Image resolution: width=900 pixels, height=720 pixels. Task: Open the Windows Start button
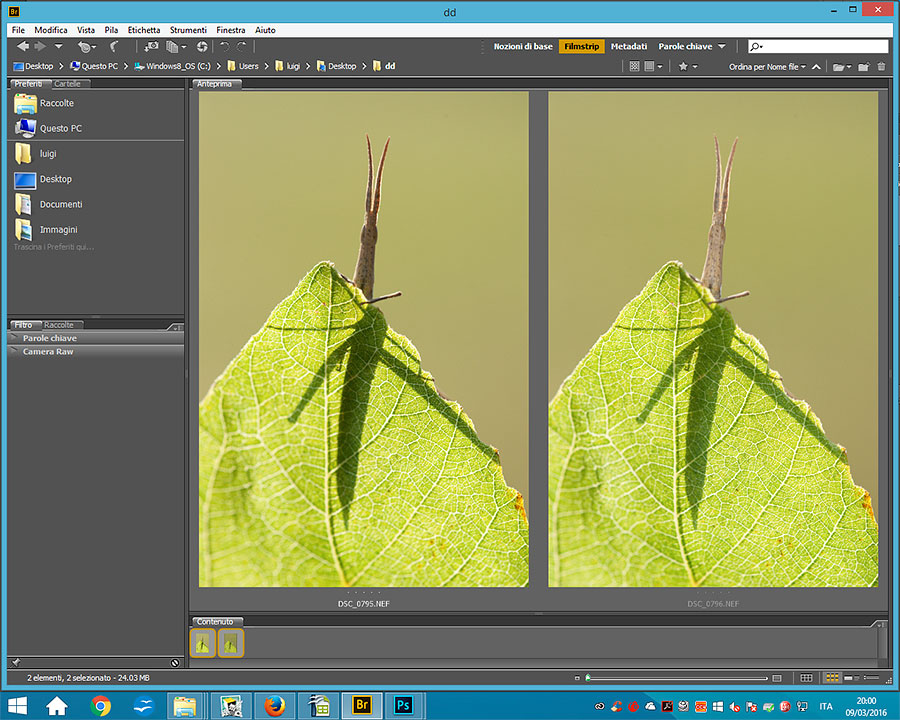(17, 706)
